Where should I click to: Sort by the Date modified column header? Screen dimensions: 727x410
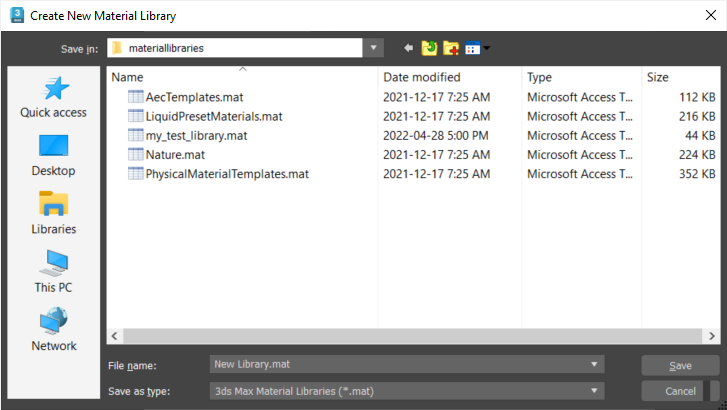click(450, 77)
